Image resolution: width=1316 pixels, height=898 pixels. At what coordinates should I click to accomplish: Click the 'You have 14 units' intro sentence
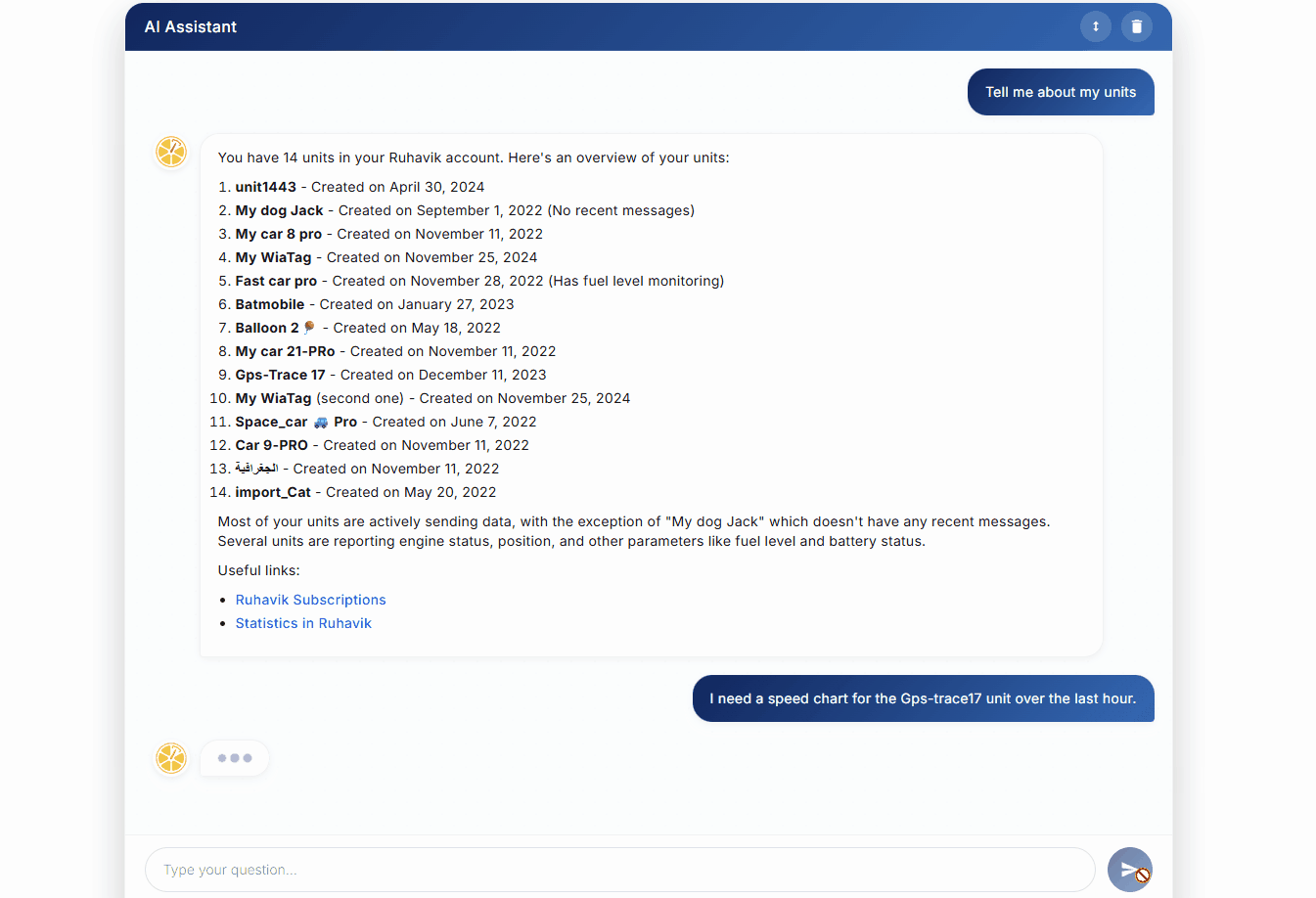pos(474,157)
